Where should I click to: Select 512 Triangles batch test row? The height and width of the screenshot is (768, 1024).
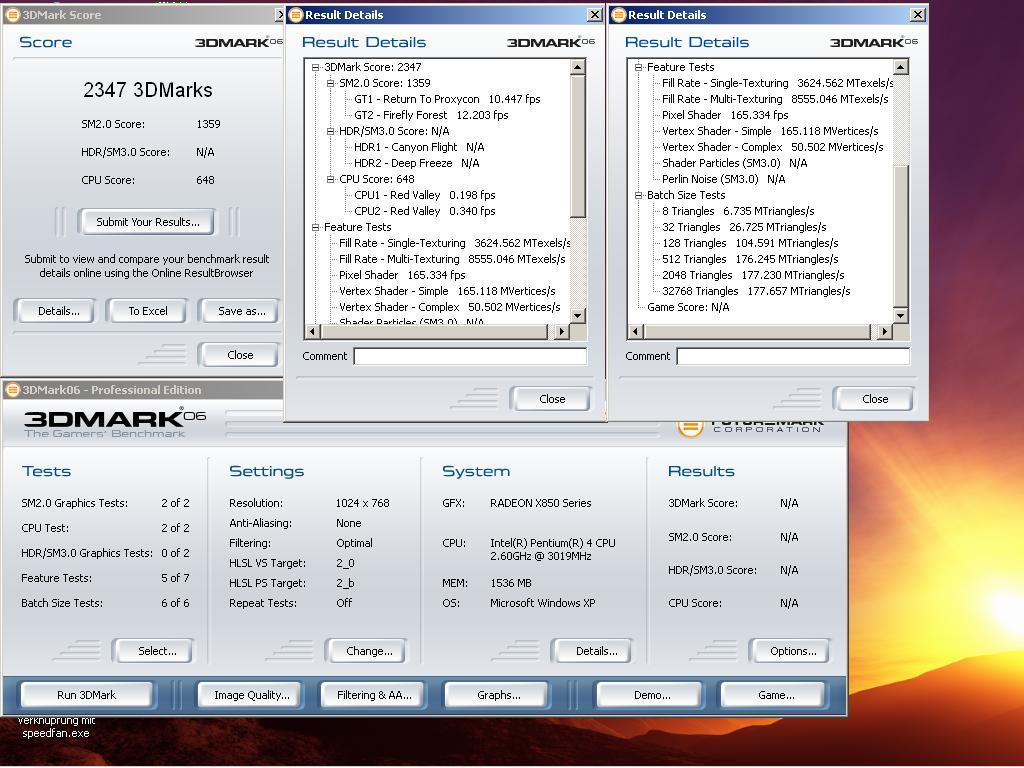(750, 259)
